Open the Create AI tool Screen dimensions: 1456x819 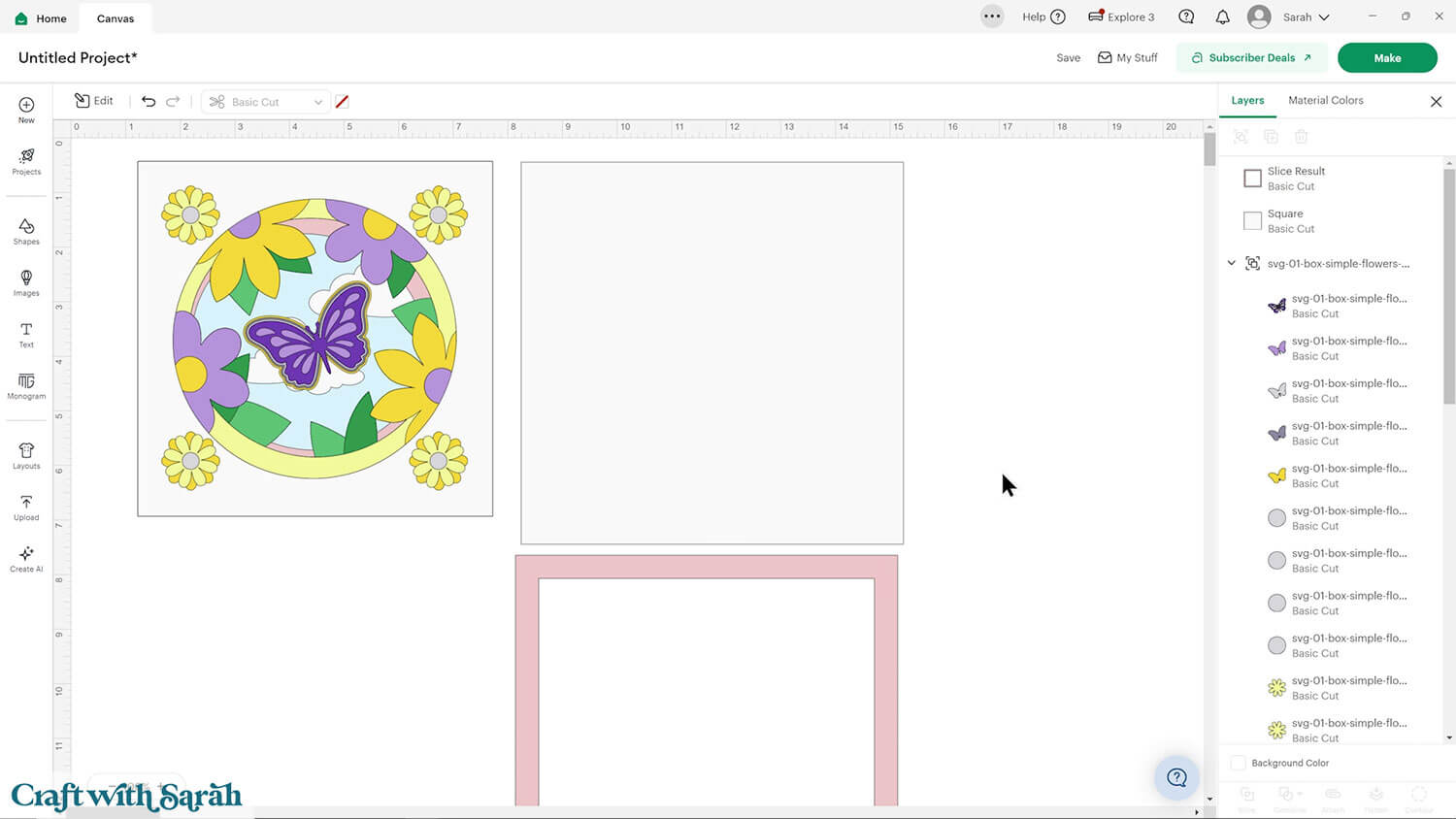(x=26, y=558)
